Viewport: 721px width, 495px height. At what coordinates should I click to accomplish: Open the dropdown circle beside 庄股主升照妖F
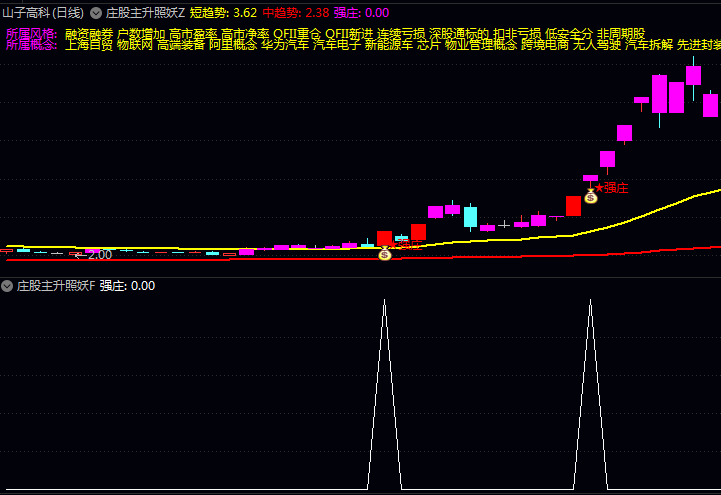[x=7, y=286]
